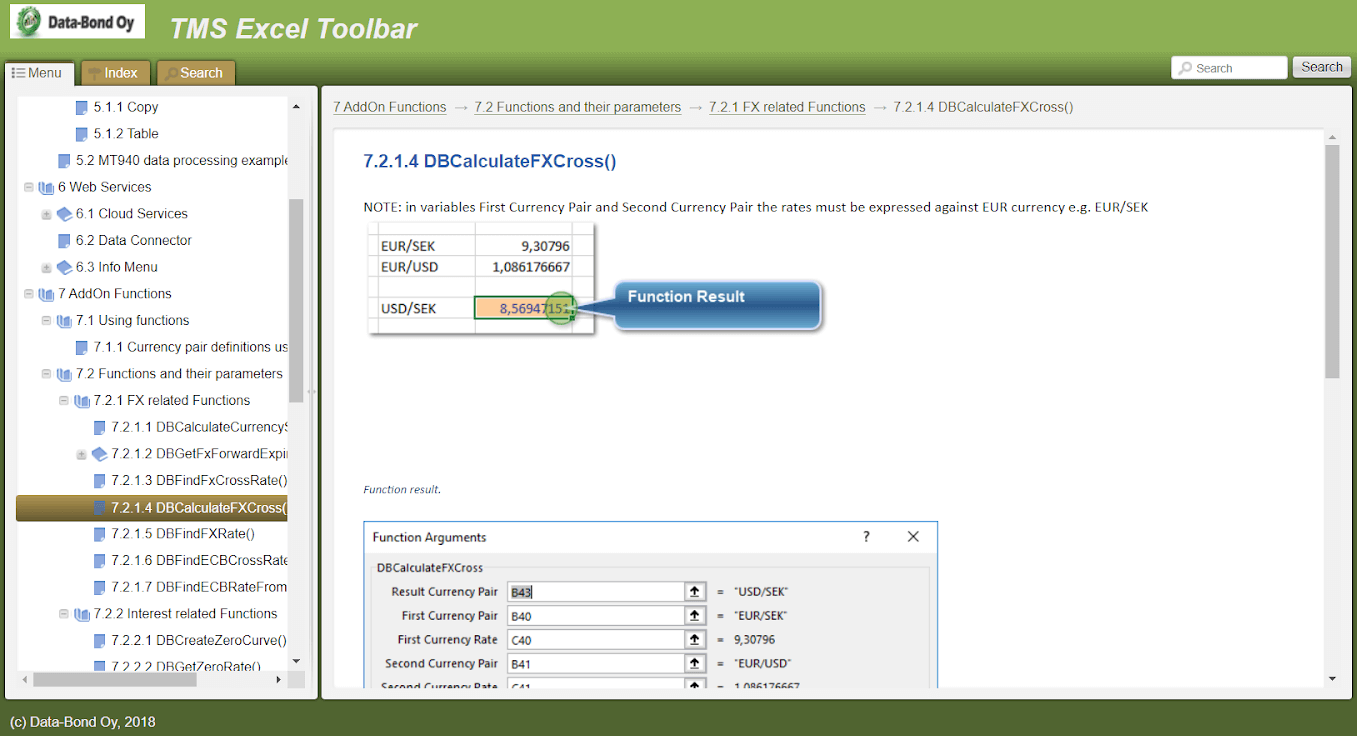Click the Data-Bond Oy logo

coord(77,21)
